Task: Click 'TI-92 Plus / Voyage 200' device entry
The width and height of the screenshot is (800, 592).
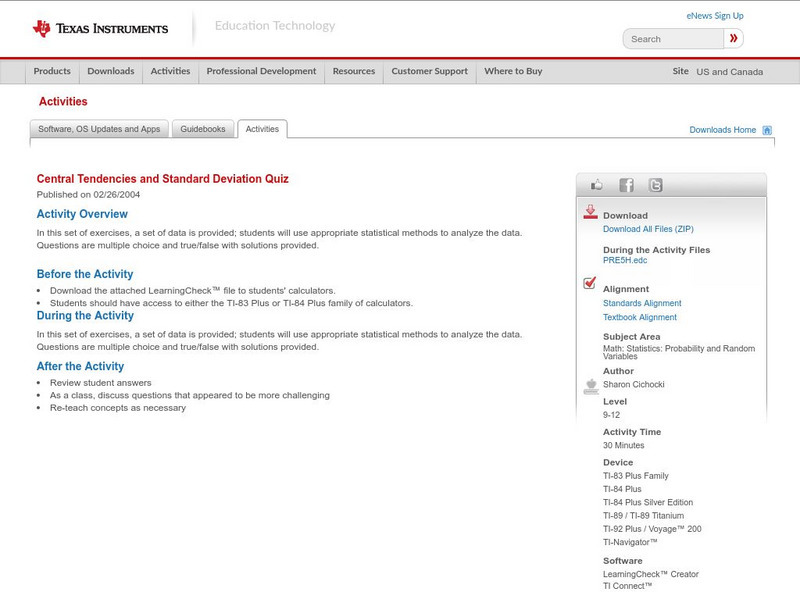Action: point(652,529)
